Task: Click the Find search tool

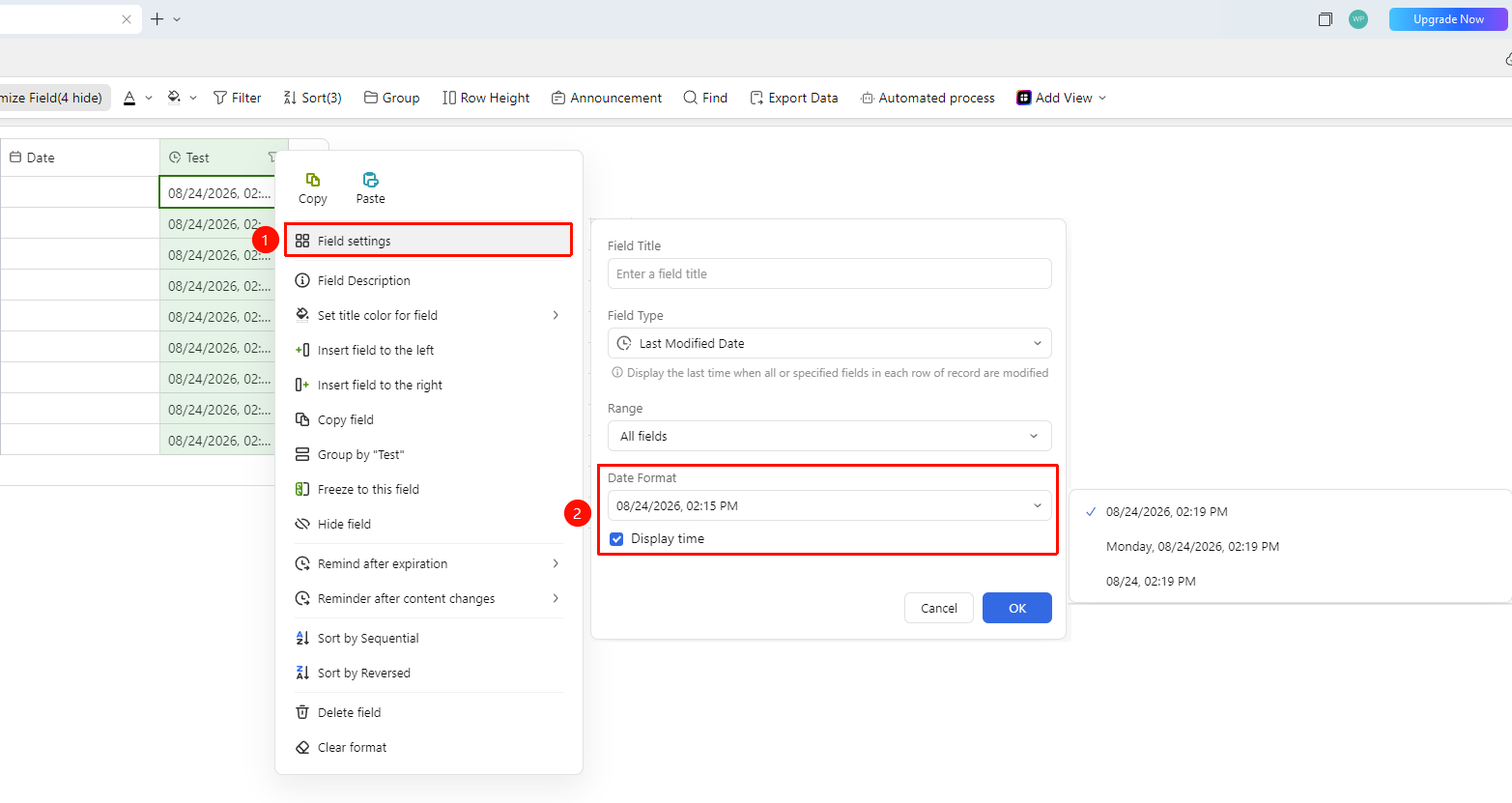Action: [x=705, y=98]
